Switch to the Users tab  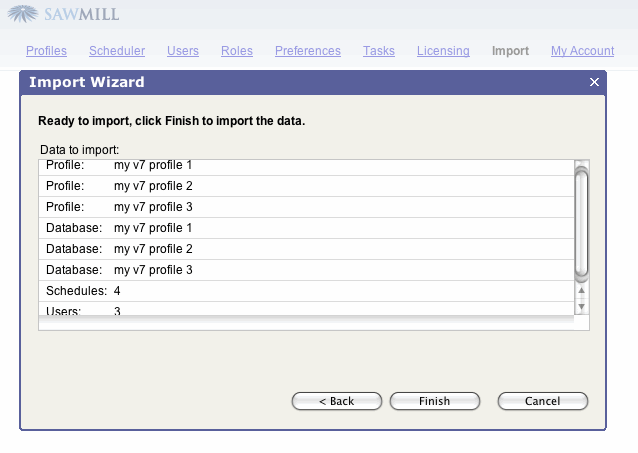point(183,51)
